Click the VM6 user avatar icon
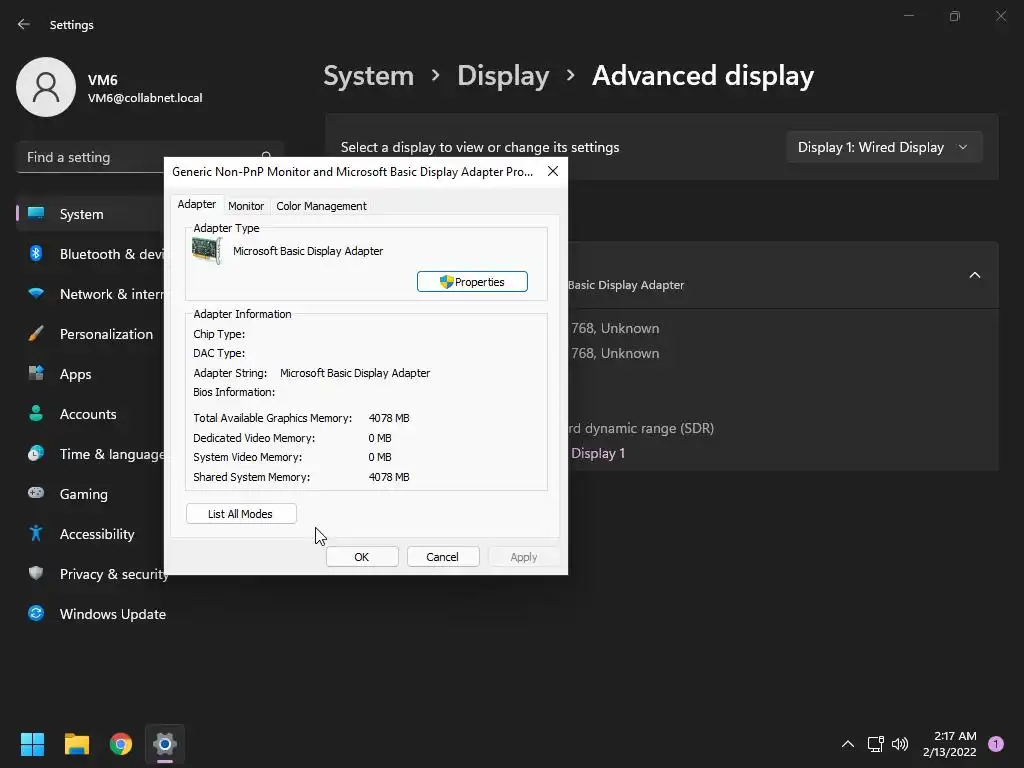 point(46,87)
